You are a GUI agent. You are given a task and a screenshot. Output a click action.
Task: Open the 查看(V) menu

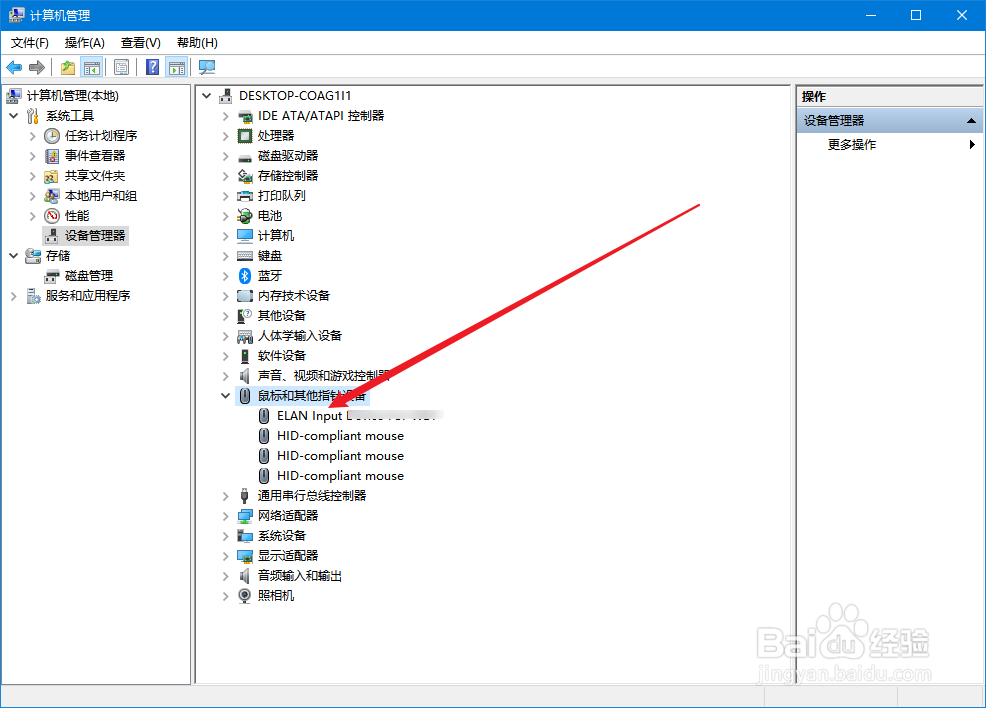coord(140,43)
